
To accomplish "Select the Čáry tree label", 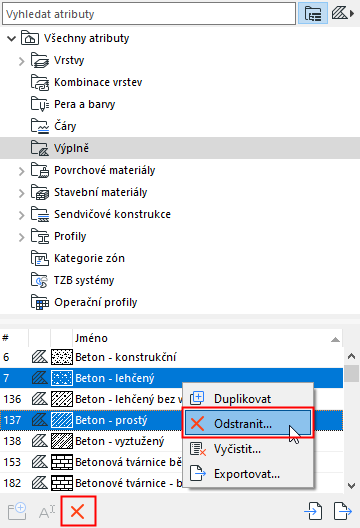I will pos(65,126).
